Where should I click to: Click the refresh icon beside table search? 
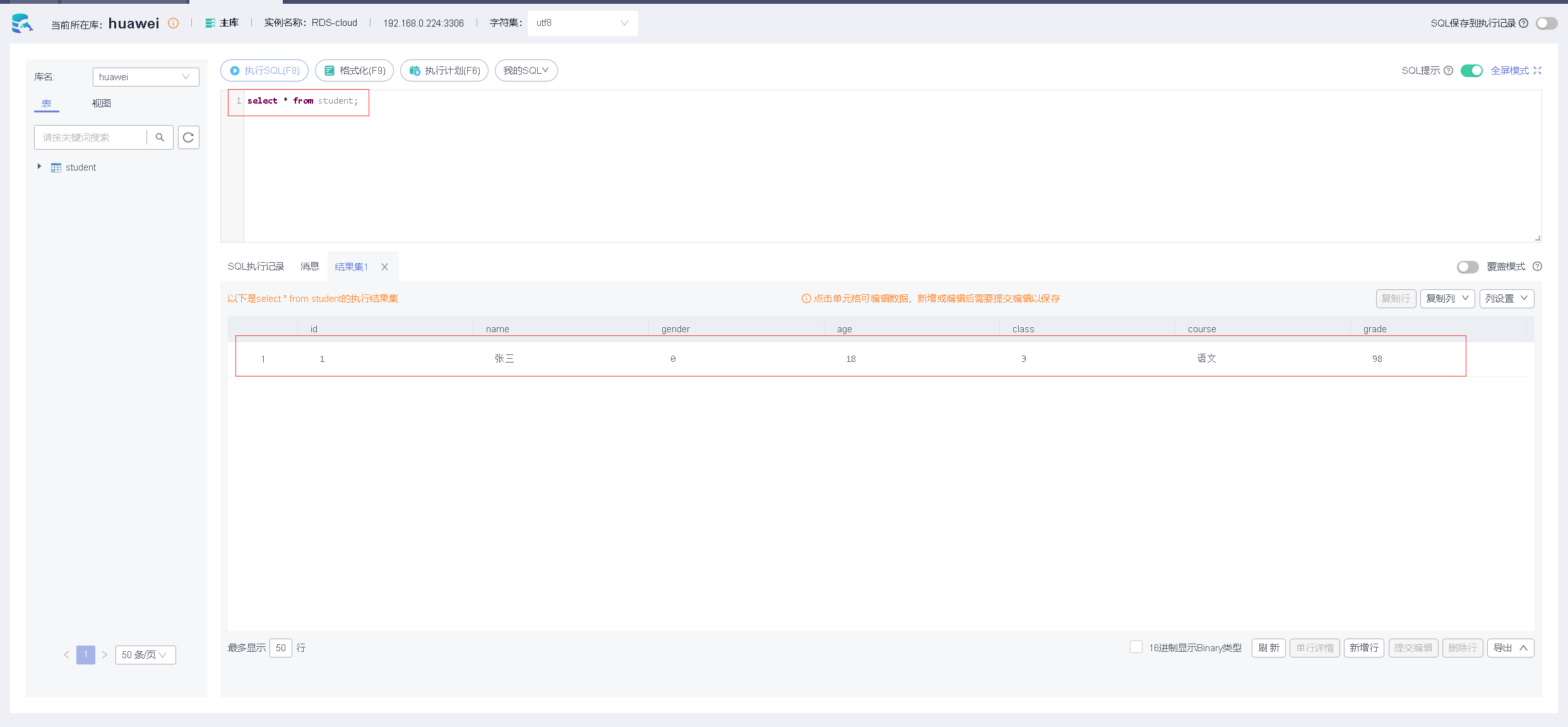pos(188,138)
